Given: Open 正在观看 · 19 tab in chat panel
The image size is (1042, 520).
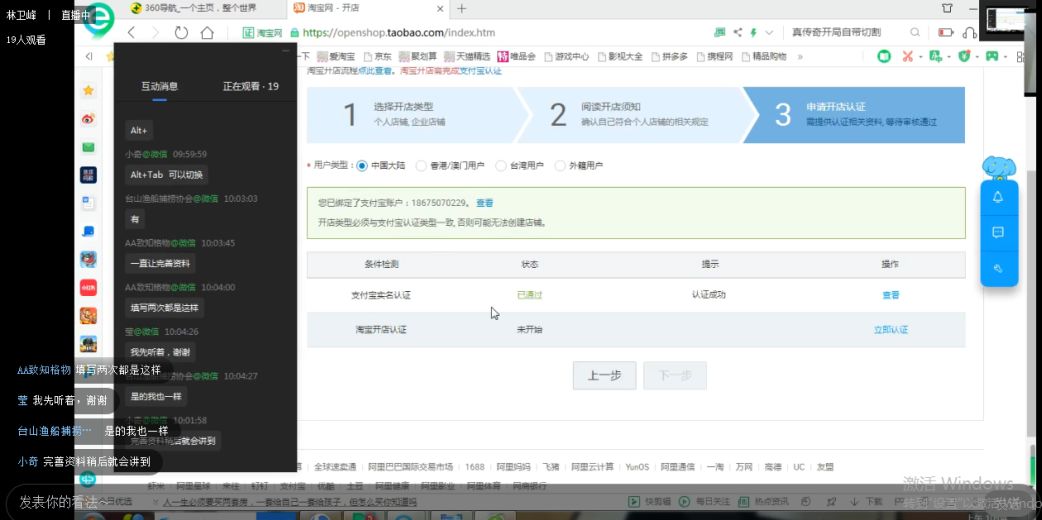Looking at the screenshot, I should (x=251, y=86).
